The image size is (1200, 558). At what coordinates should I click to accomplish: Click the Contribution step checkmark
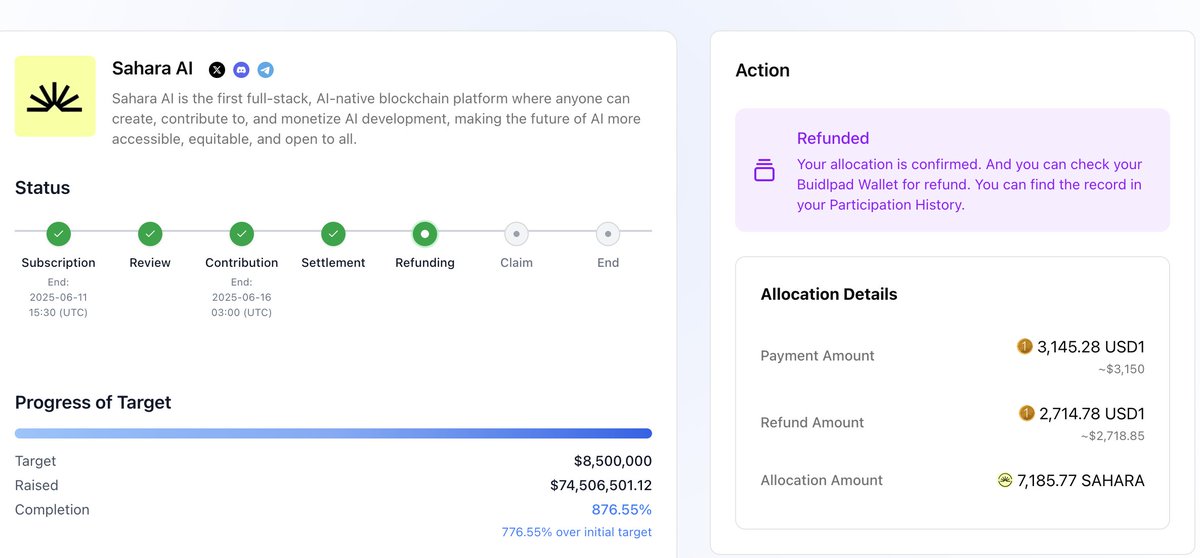click(242, 234)
